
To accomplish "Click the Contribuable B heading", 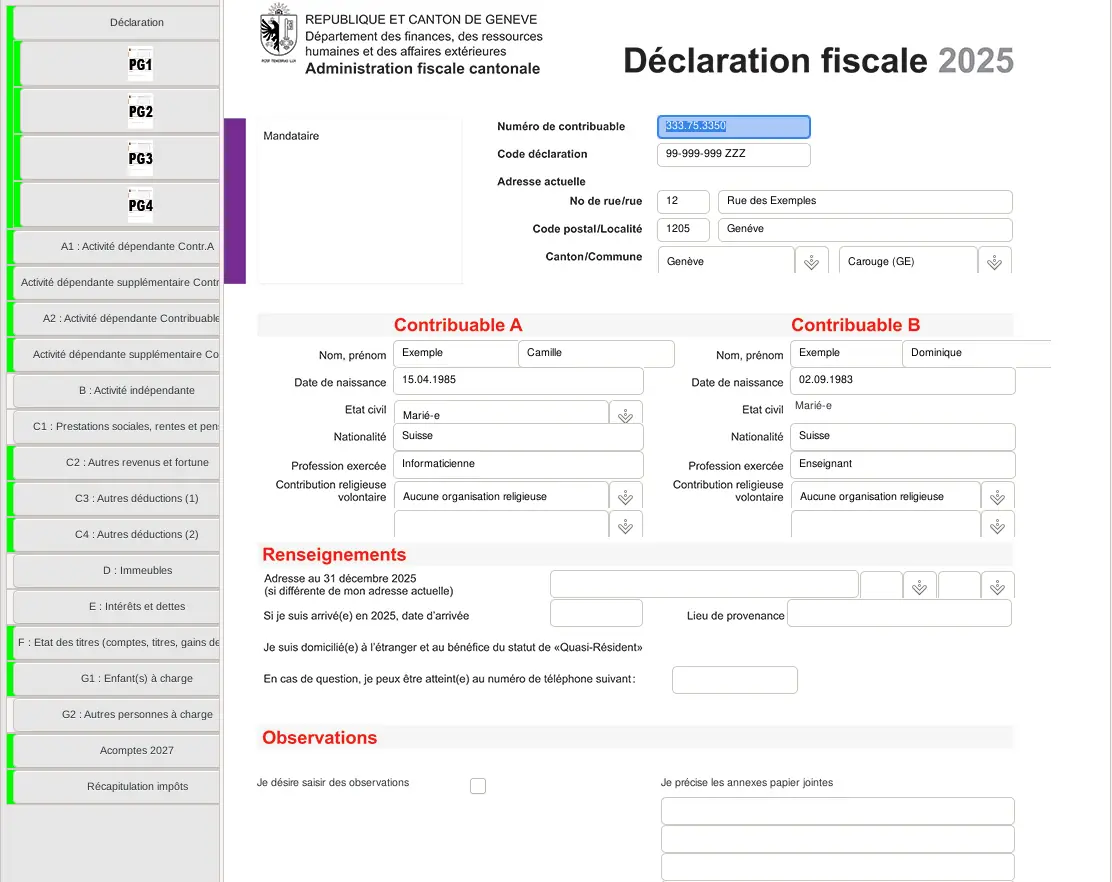I will [x=855, y=325].
